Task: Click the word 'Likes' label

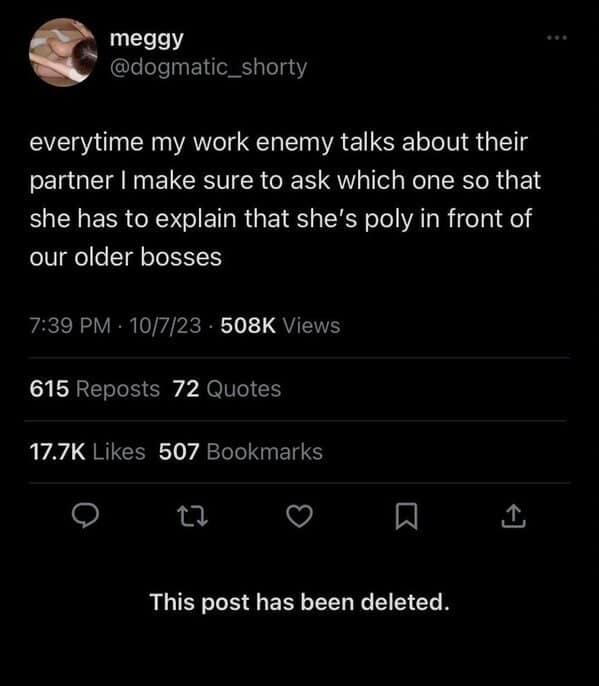Action: click(x=119, y=452)
